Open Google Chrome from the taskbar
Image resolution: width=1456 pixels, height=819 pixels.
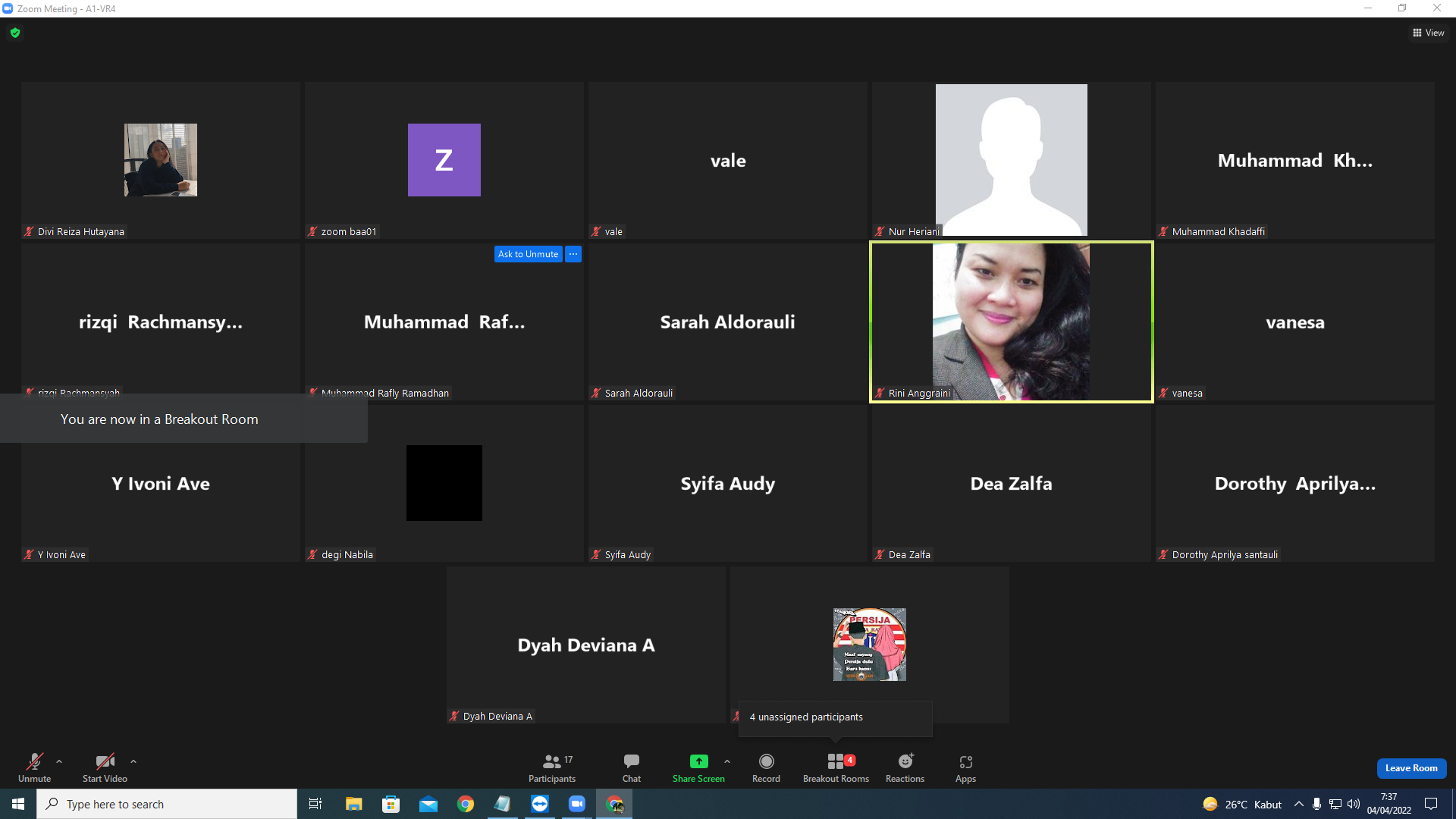pyautogui.click(x=466, y=804)
